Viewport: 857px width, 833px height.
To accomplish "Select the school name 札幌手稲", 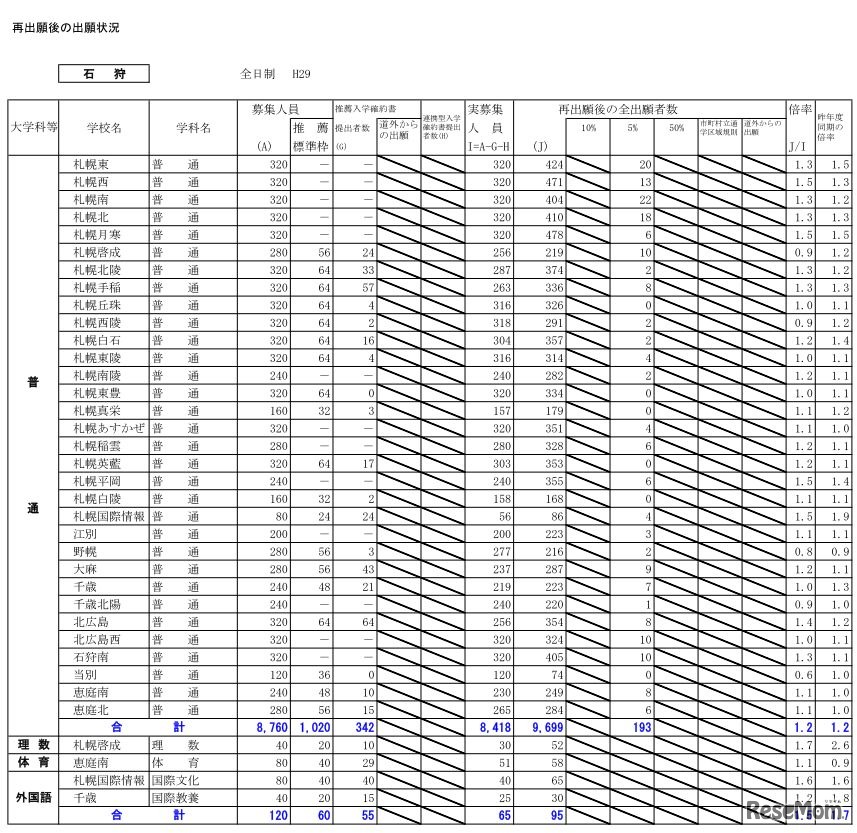I will (x=97, y=288).
